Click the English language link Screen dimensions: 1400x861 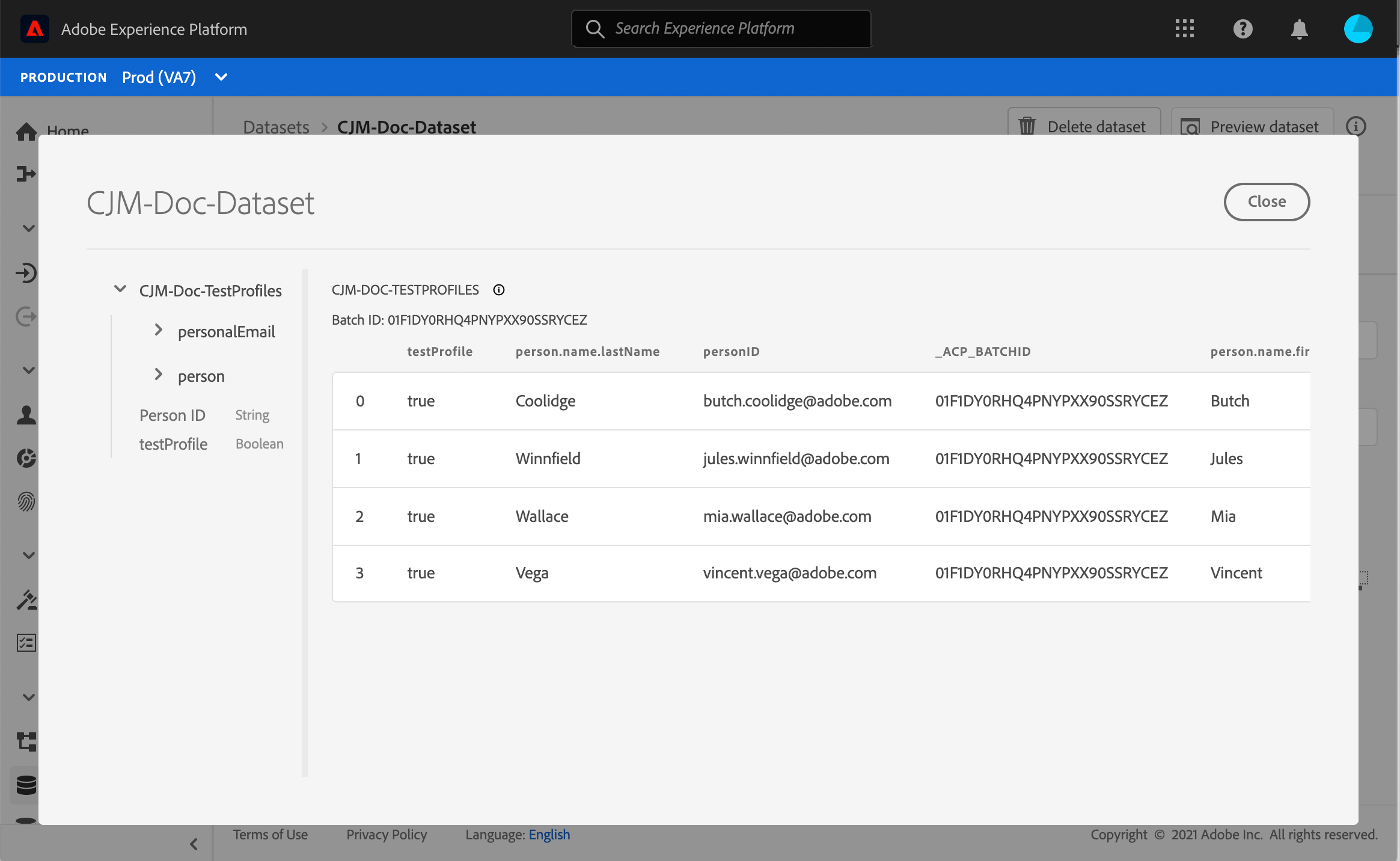point(549,835)
